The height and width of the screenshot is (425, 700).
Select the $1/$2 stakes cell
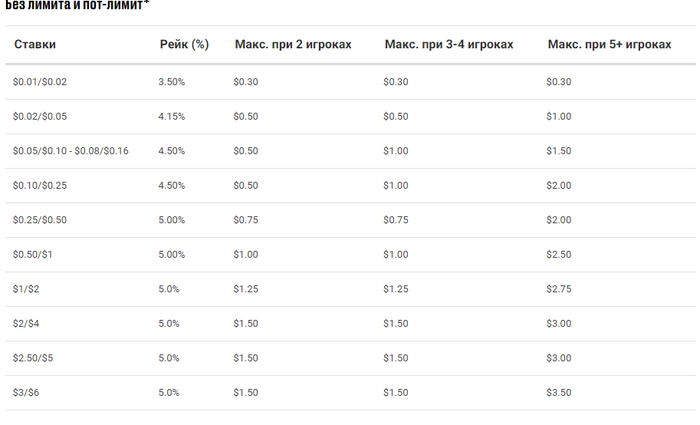[x=26, y=289]
